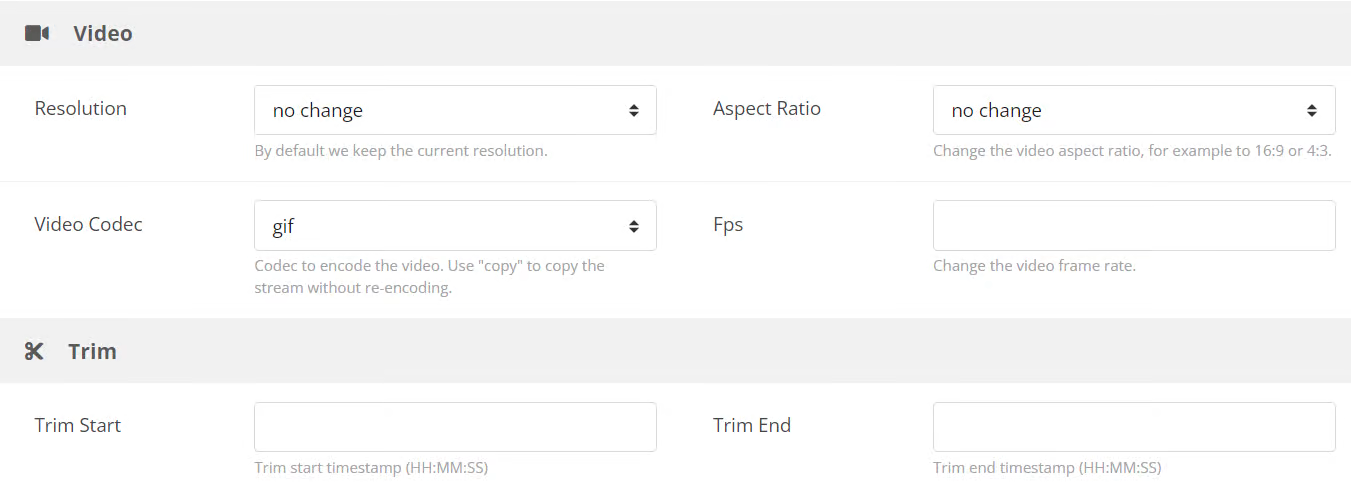This screenshot has width=1351, height=497.
Task: Click the "Trim start timestamp" helper text
Action: coord(371,468)
